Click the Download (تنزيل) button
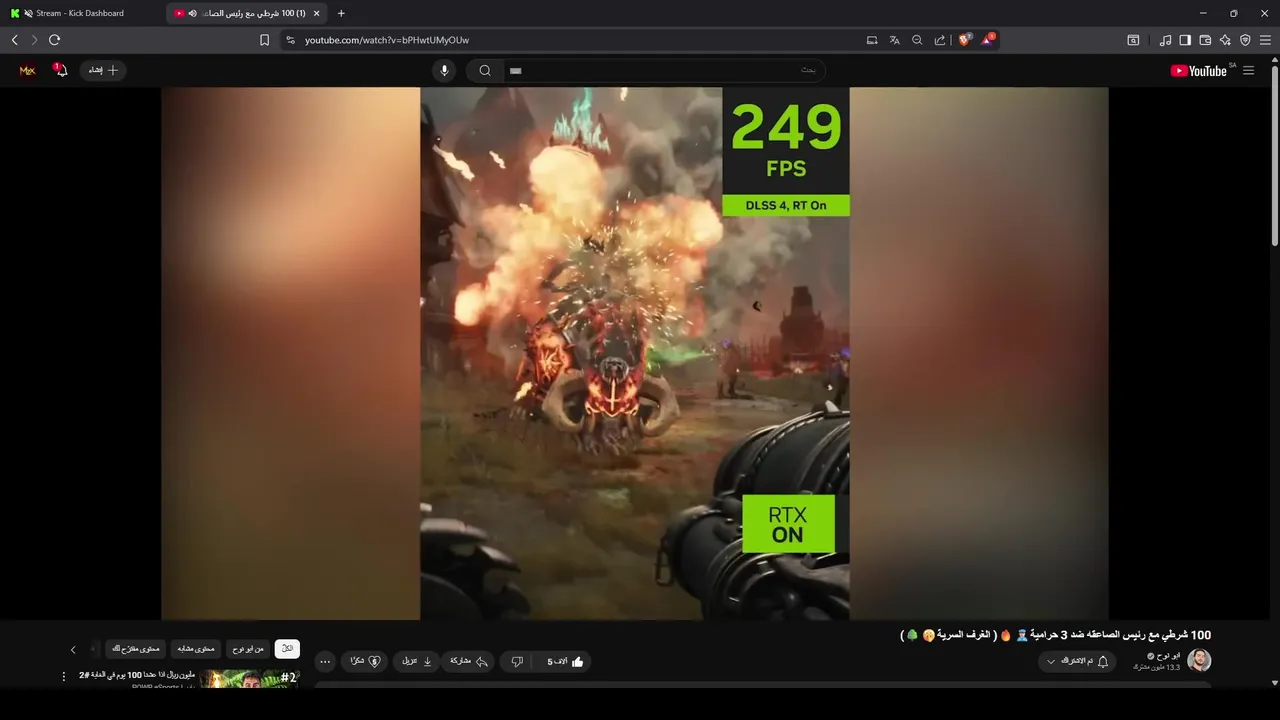Viewport: 1280px width, 720px height. (417, 661)
